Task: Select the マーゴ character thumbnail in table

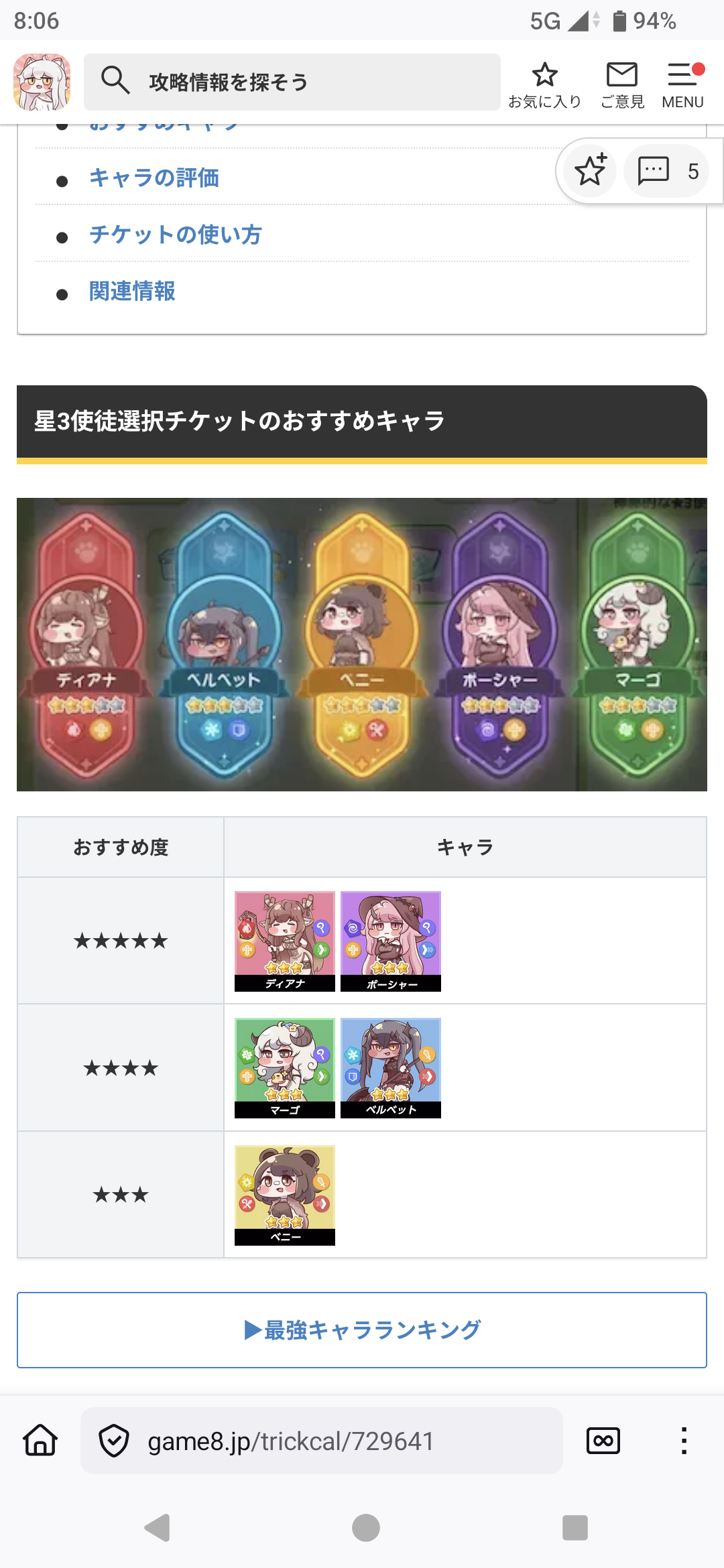Action: coord(285,1068)
